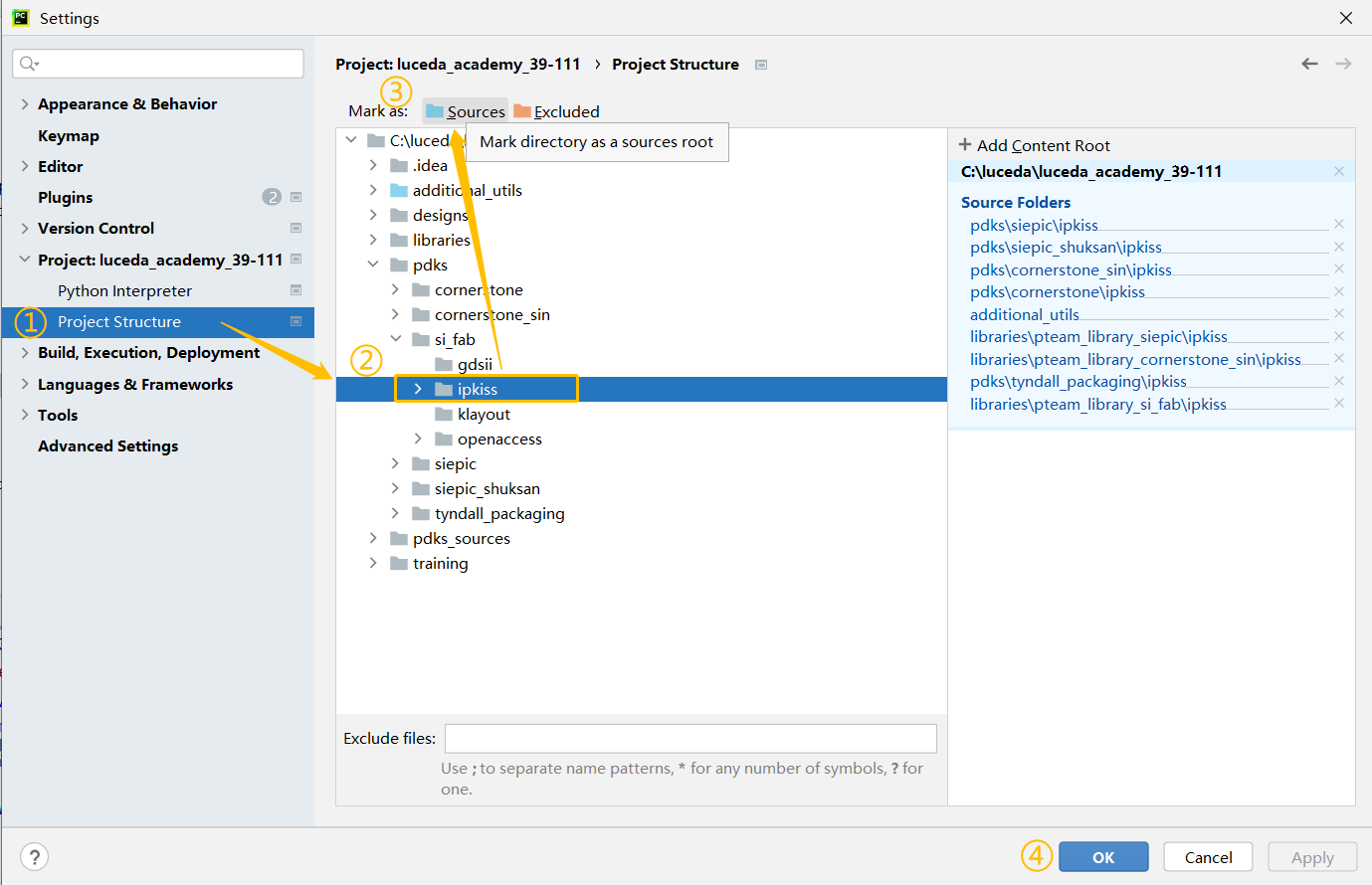Click the Excluded mark-as folder icon
Screen dimensions: 1372x885
[522, 111]
